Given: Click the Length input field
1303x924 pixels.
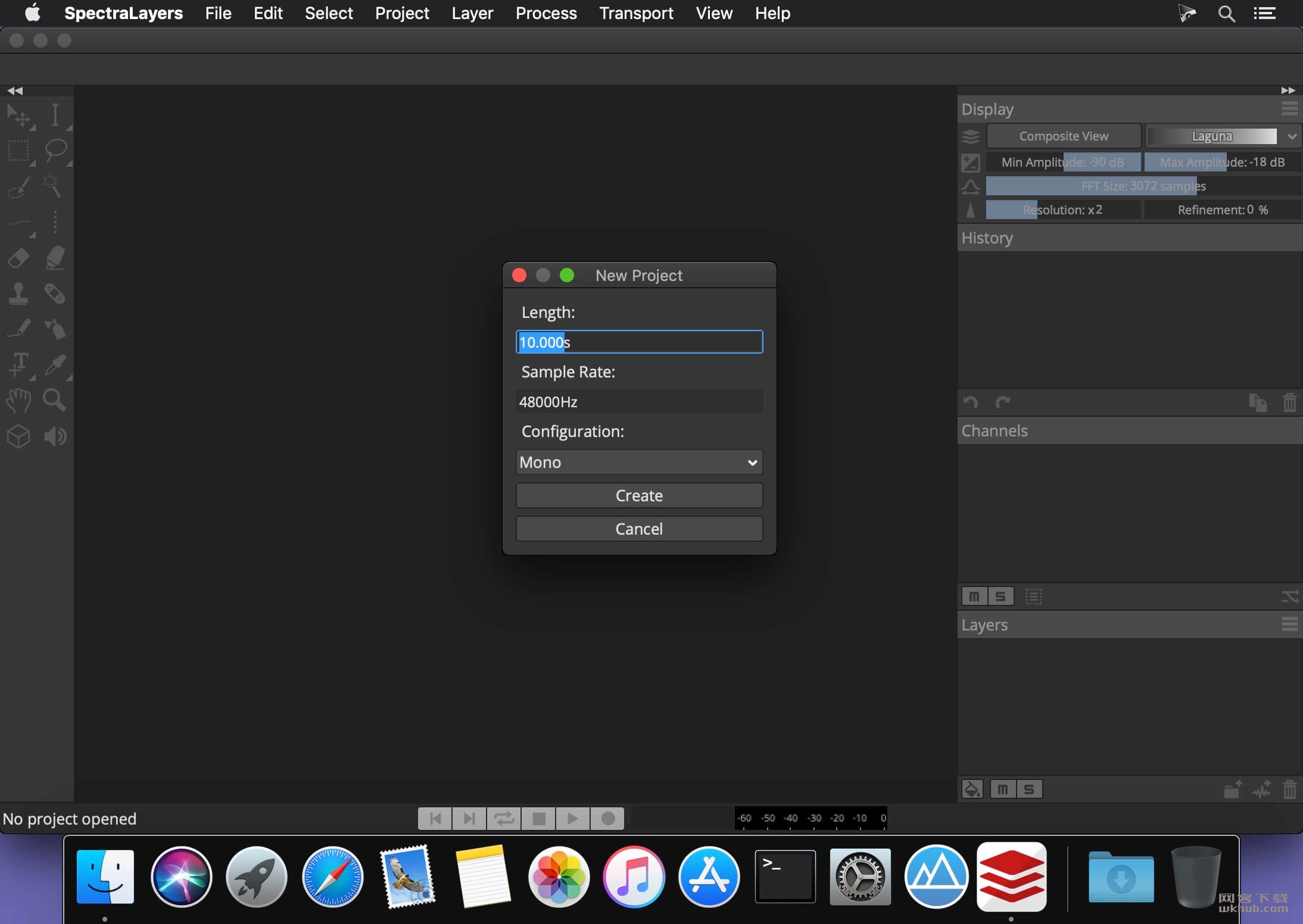Looking at the screenshot, I should tap(639, 342).
